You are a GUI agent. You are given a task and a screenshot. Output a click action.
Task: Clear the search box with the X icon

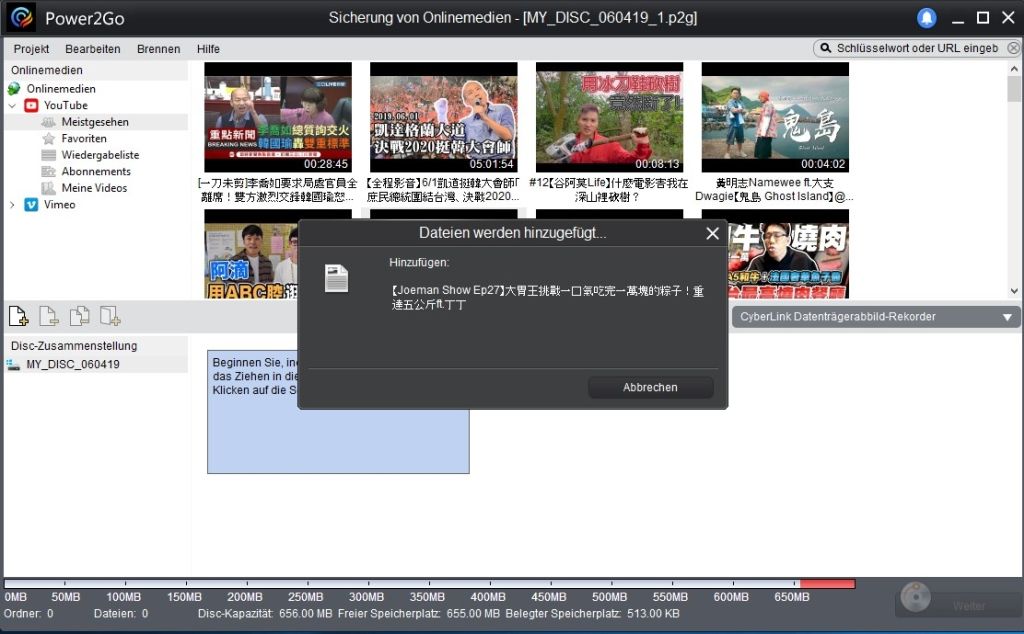tap(1012, 48)
